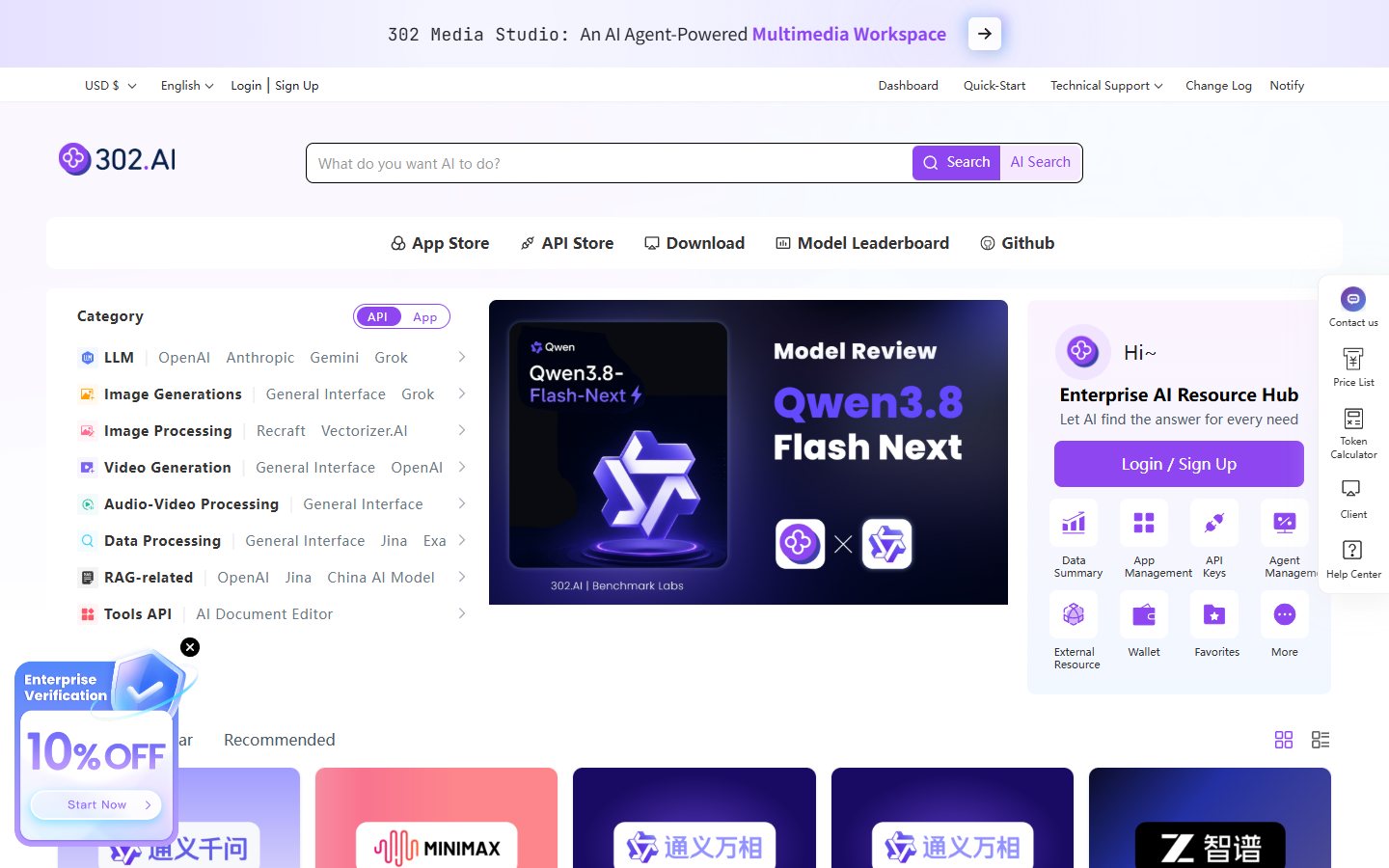Open the Dashboard link

point(909,85)
